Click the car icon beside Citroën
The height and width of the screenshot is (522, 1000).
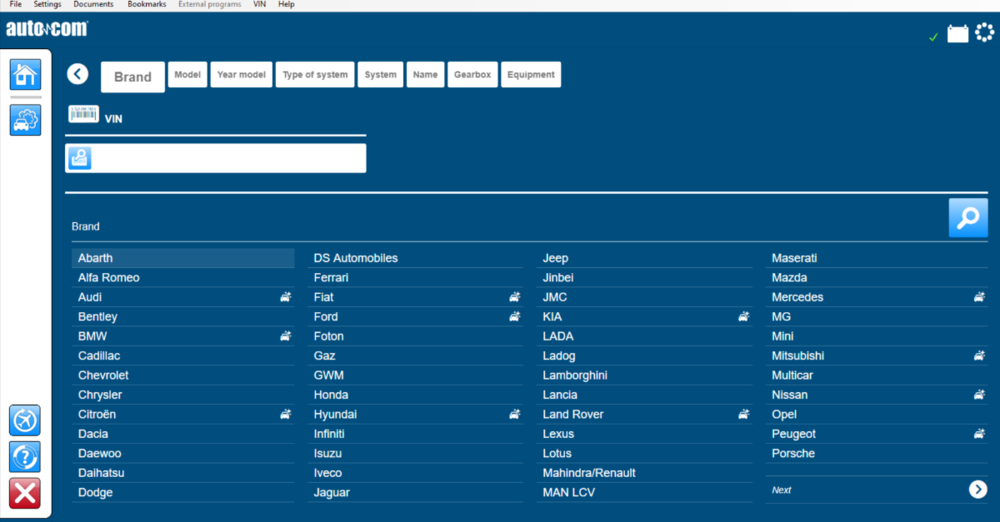(x=286, y=414)
